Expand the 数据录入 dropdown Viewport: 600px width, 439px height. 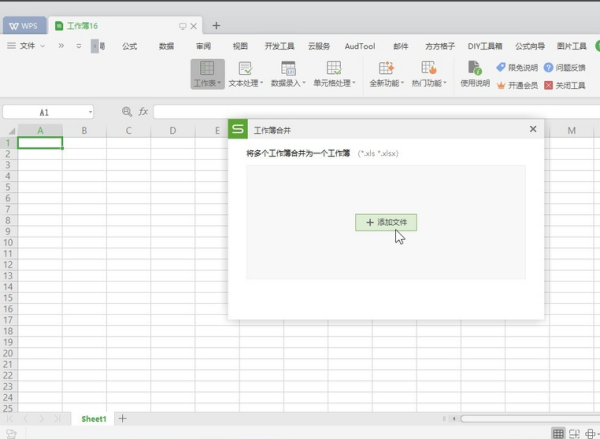[288, 84]
